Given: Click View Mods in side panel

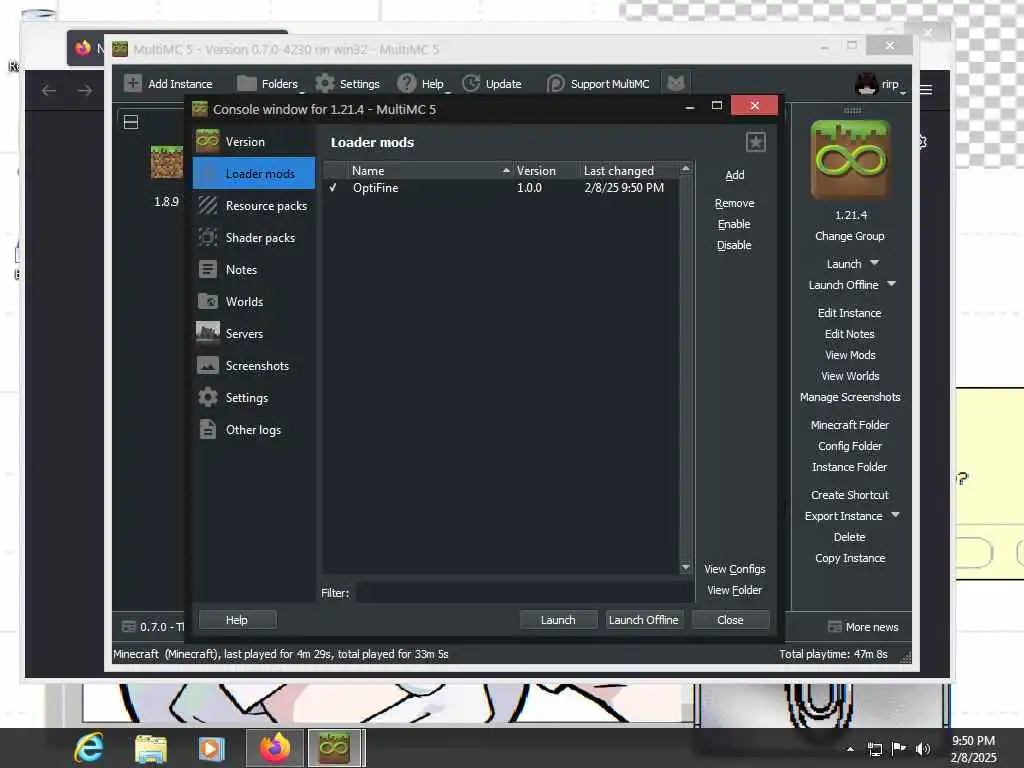Looking at the screenshot, I should 850,355.
